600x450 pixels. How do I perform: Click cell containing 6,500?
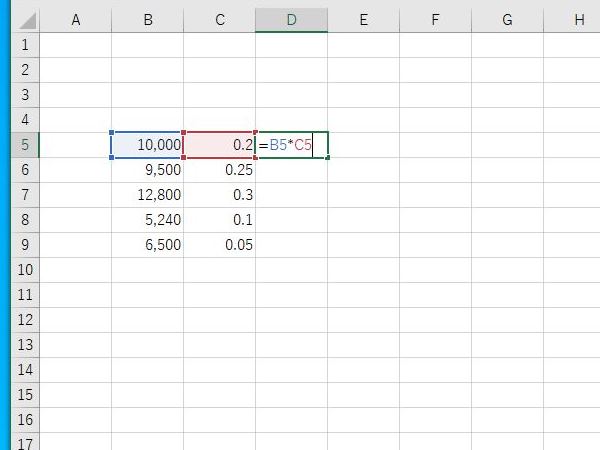(148, 245)
